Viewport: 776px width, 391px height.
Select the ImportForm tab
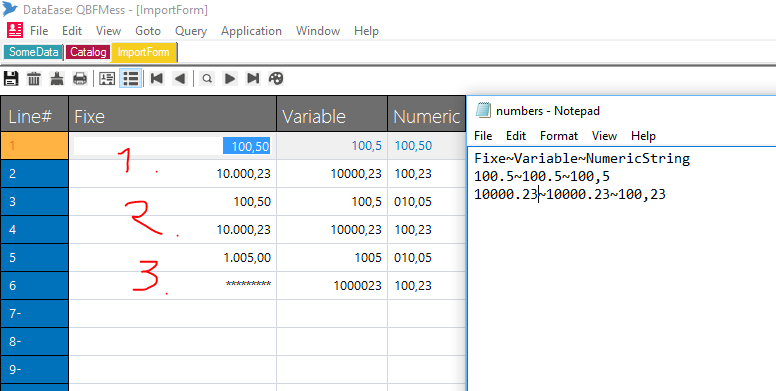pyautogui.click(x=144, y=52)
